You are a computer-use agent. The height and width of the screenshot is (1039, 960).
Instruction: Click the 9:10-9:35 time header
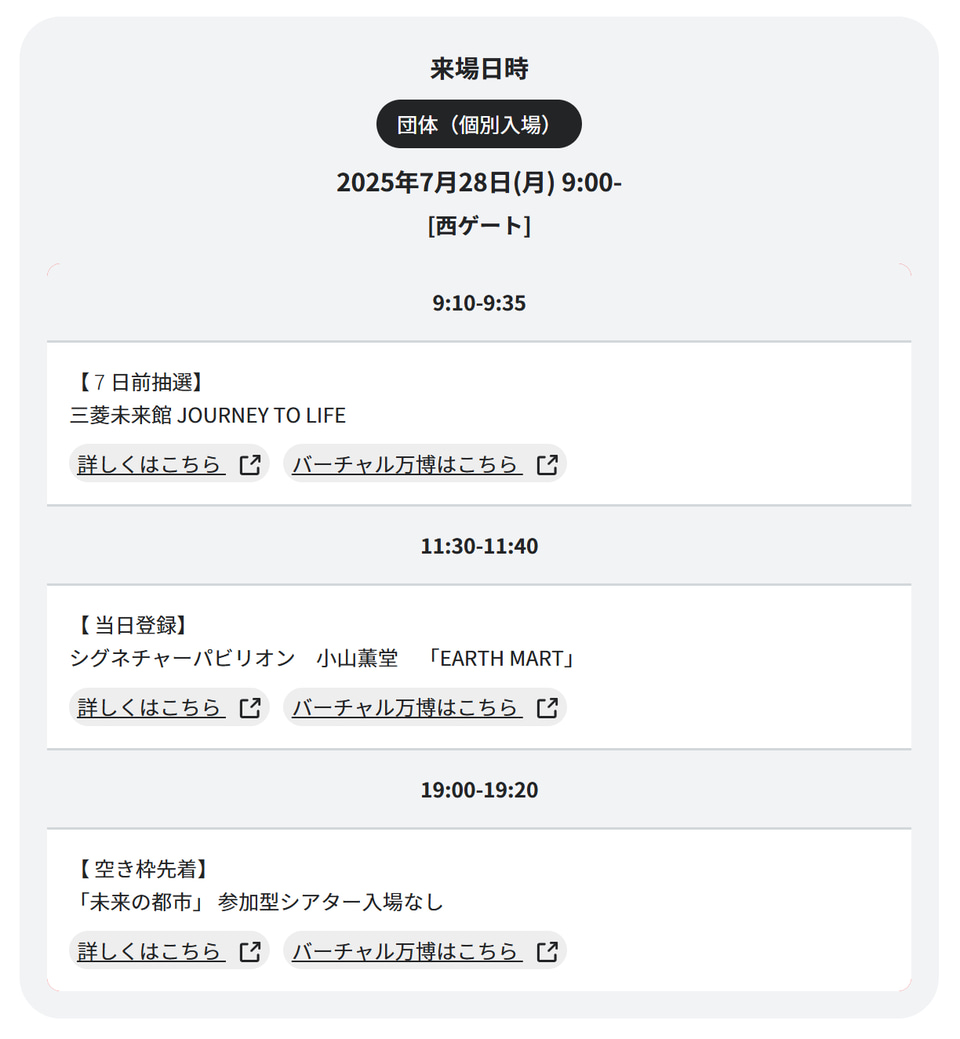[479, 303]
